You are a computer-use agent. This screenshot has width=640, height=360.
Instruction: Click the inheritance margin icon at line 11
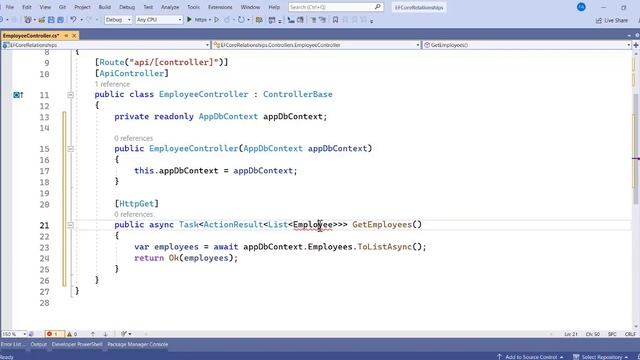coord(18,95)
